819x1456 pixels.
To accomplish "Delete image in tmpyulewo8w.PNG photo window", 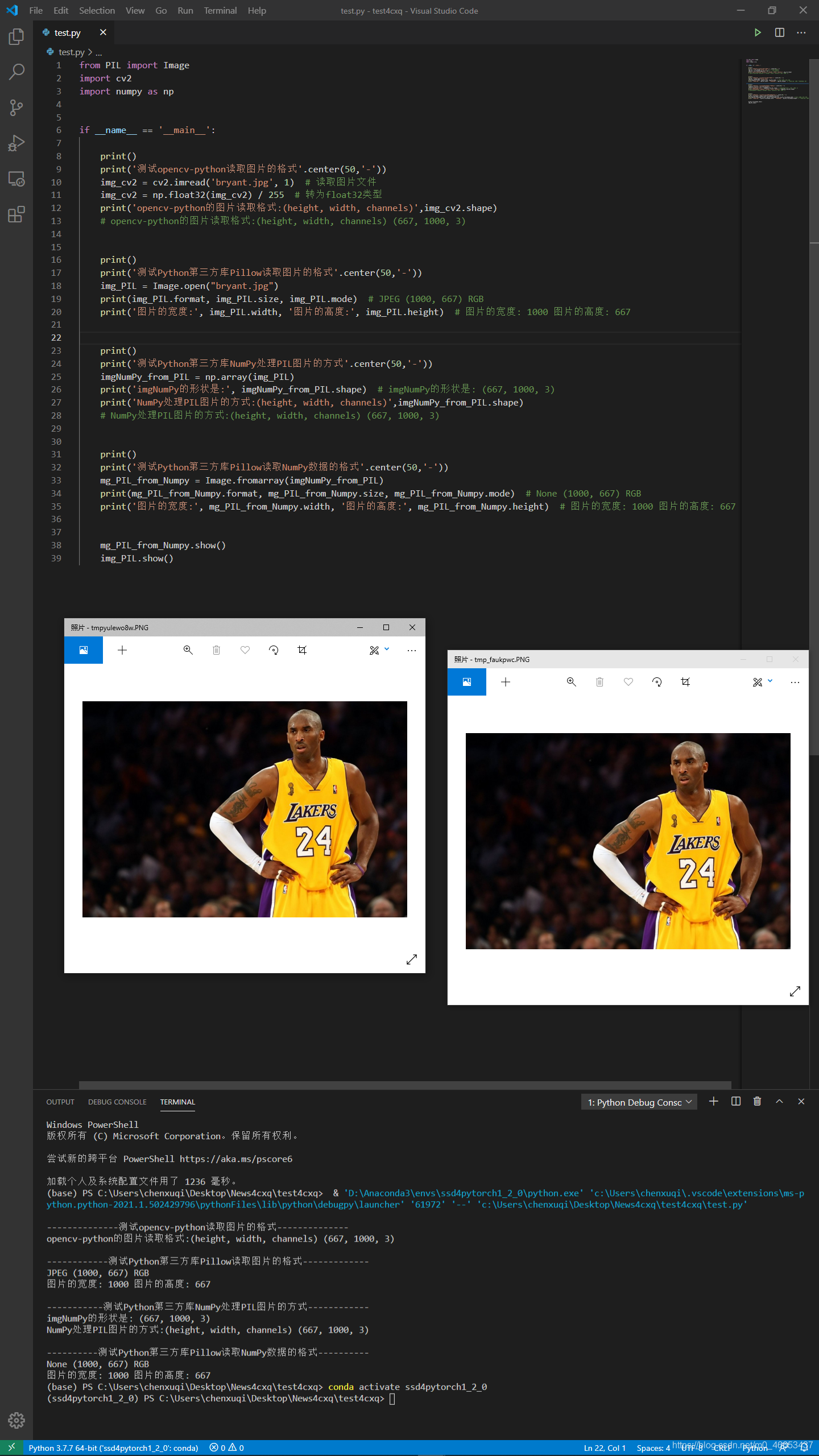I will coord(216,650).
